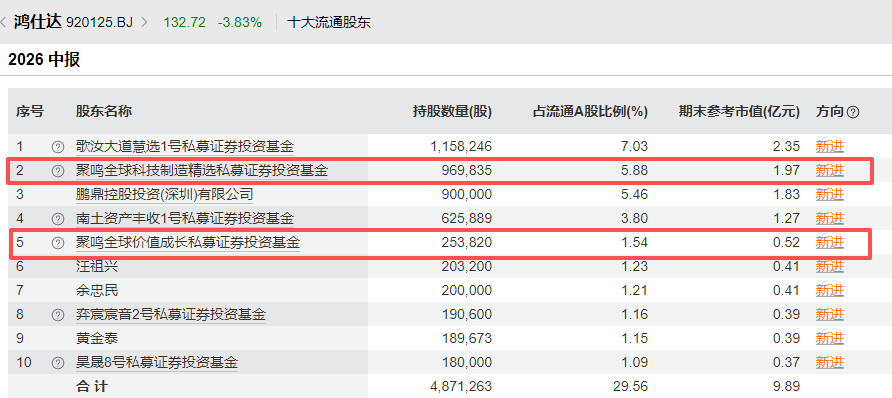Click the holding value 900,000
This screenshot has height=398, width=892.
[466, 194]
